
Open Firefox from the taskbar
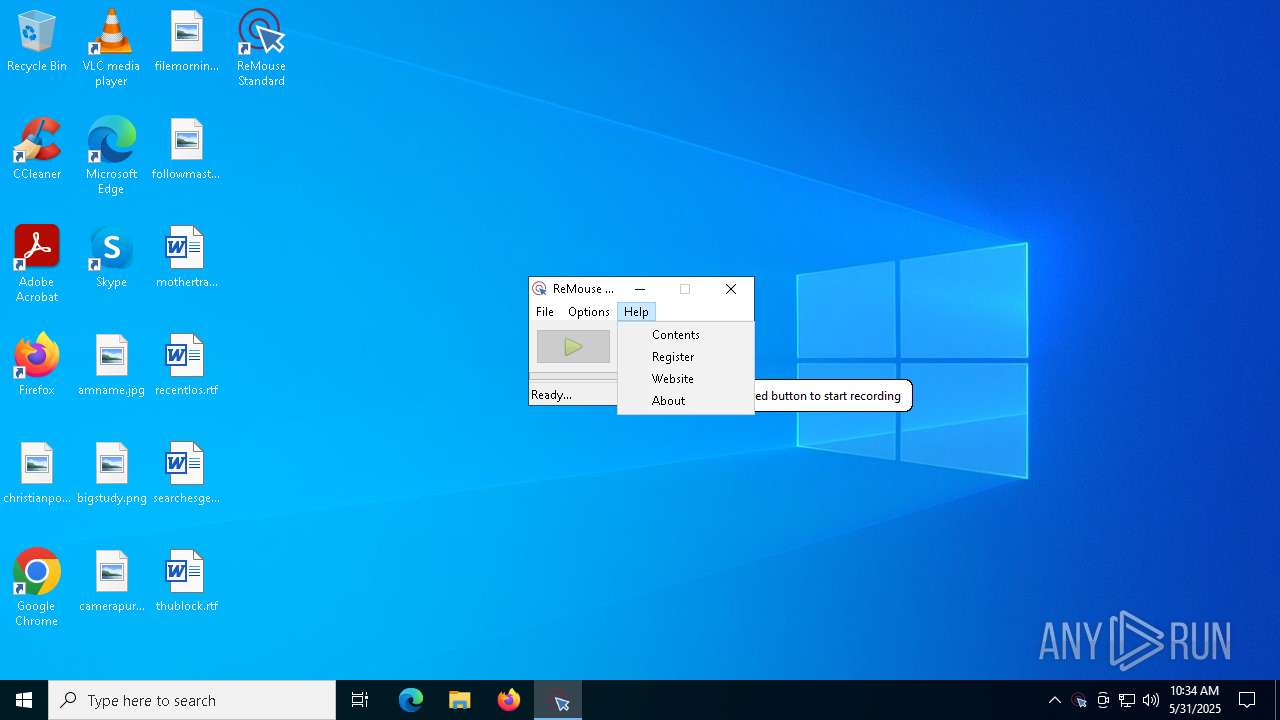pos(509,700)
